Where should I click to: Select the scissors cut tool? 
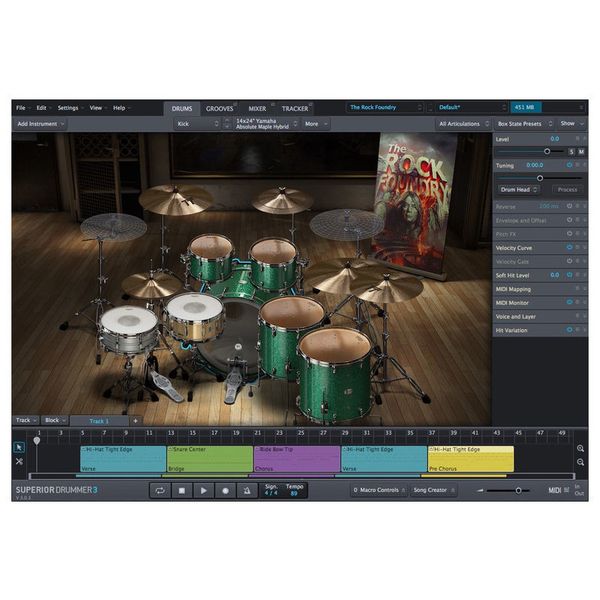pyautogui.click(x=19, y=461)
